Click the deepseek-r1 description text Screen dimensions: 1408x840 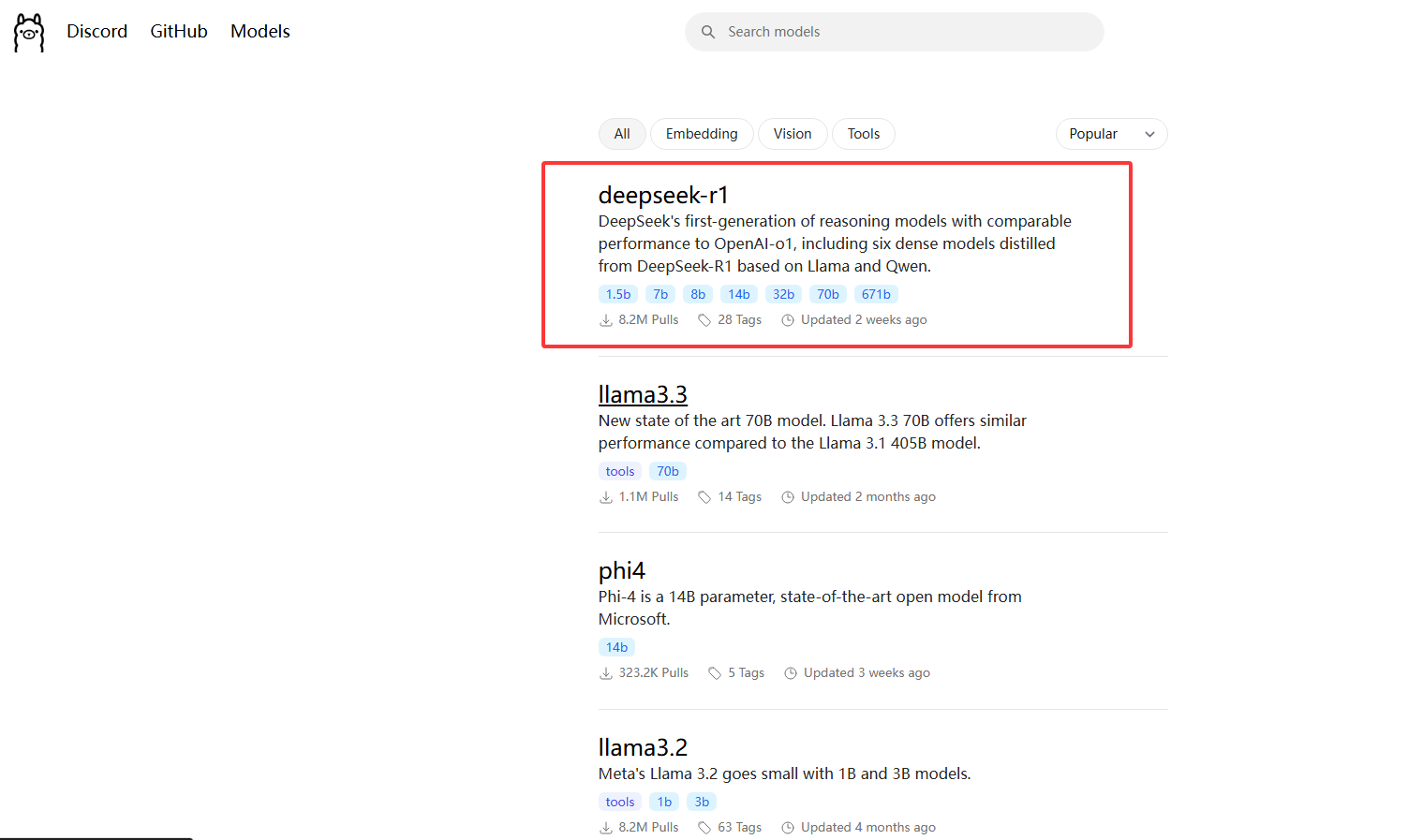tap(835, 243)
